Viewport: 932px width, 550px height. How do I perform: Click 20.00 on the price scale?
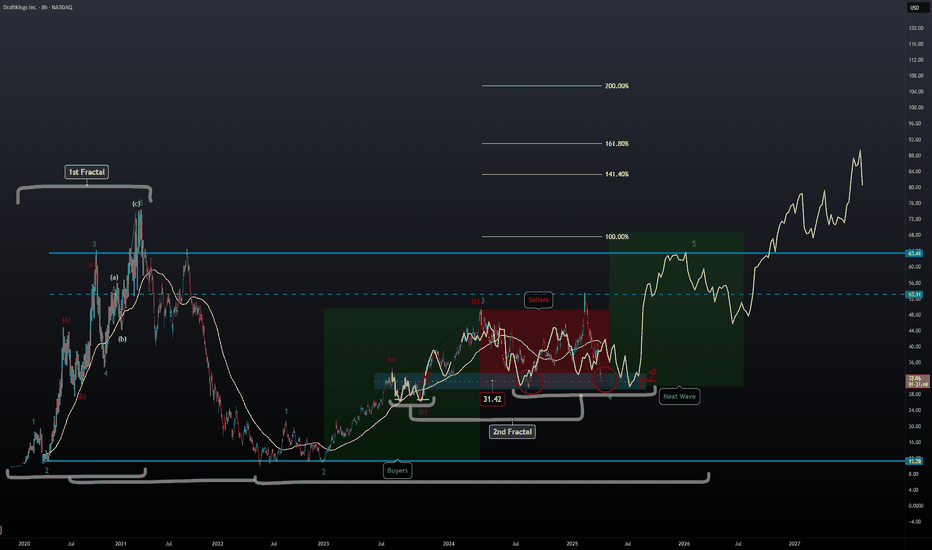tap(916, 426)
